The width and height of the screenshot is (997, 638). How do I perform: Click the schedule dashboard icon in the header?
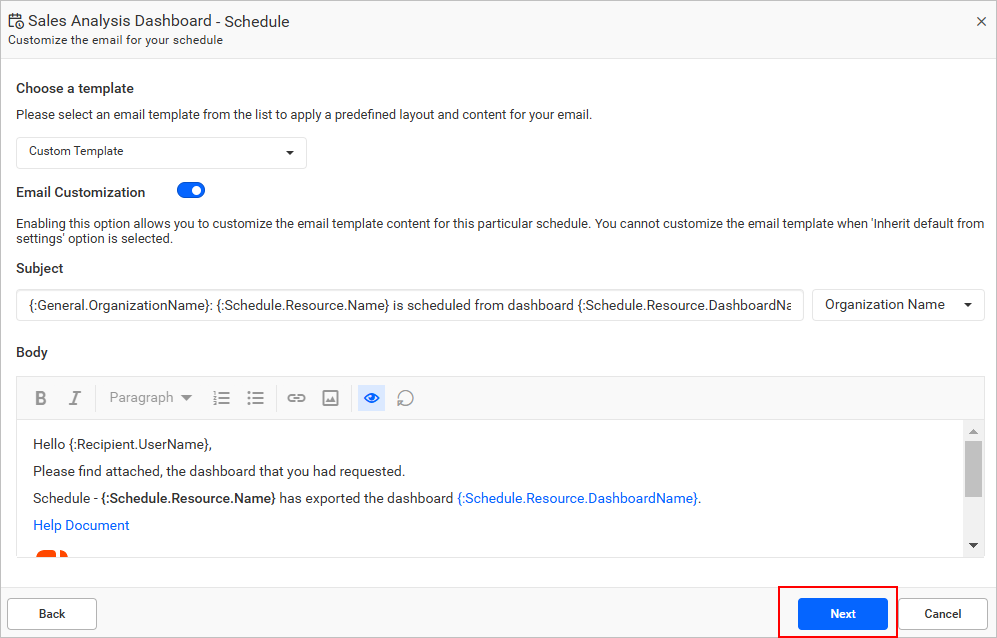click(16, 20)
